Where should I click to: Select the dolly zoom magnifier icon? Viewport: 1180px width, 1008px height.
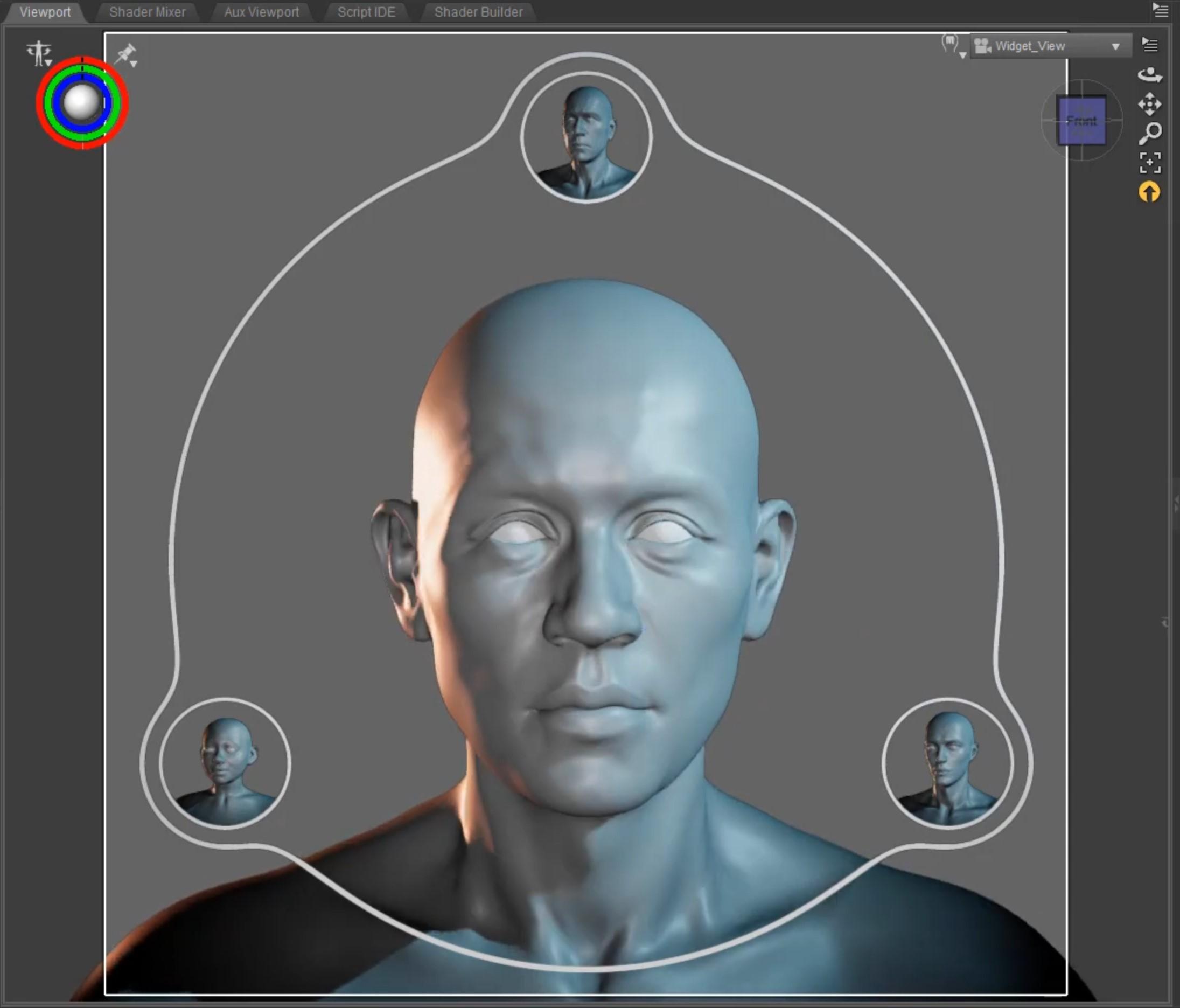click(x=1149, y=133)
